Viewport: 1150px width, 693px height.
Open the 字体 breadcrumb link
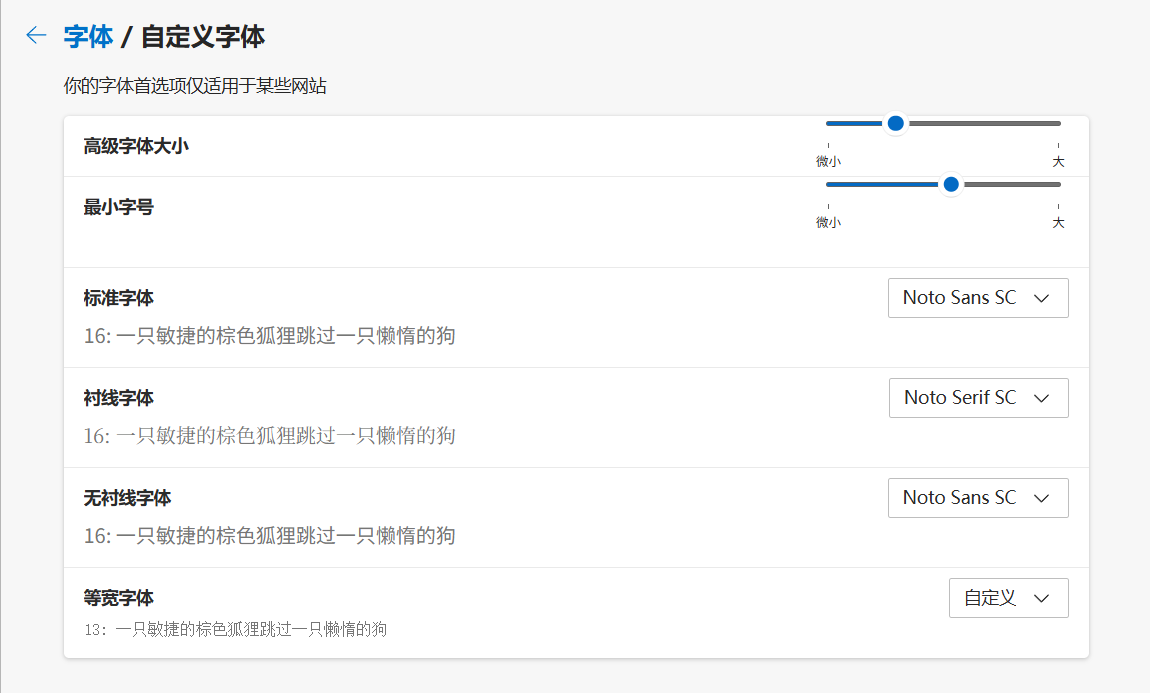coord(88,37)
